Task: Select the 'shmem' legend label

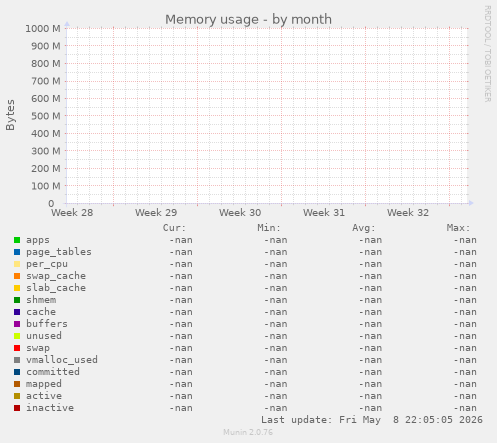Action: pos(41,300)
